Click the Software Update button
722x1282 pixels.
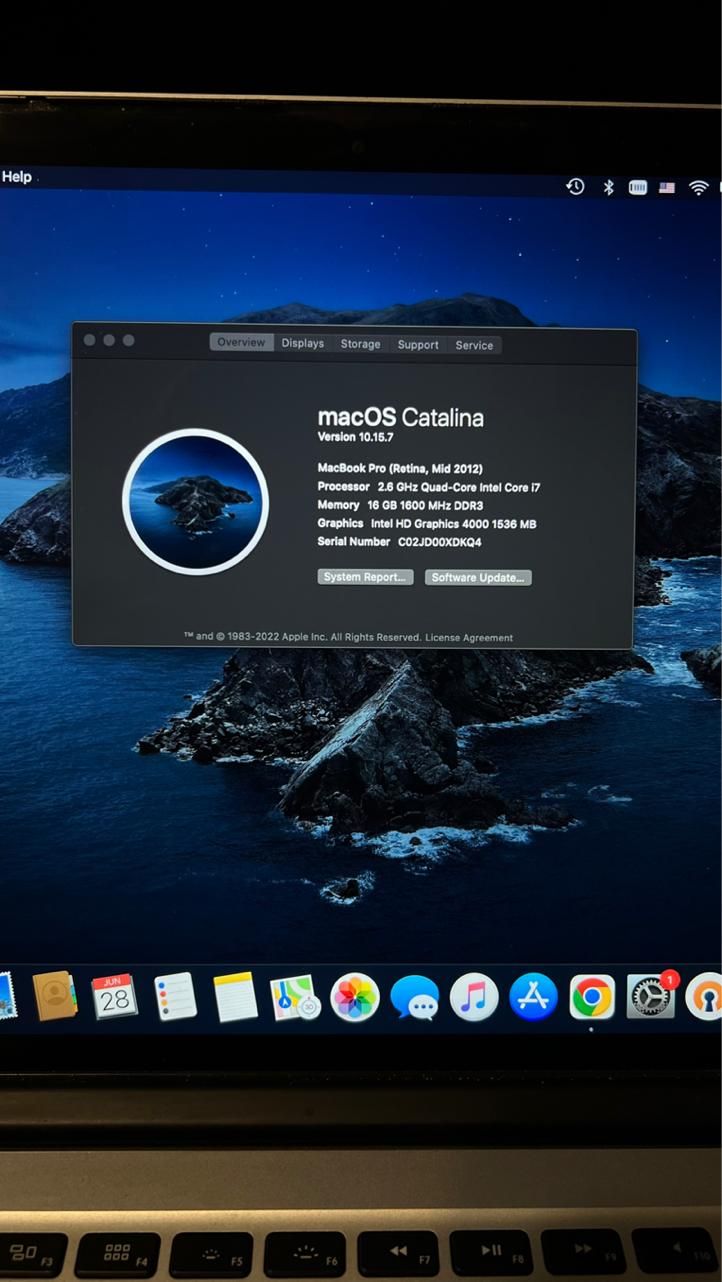(x=478, y=578)
